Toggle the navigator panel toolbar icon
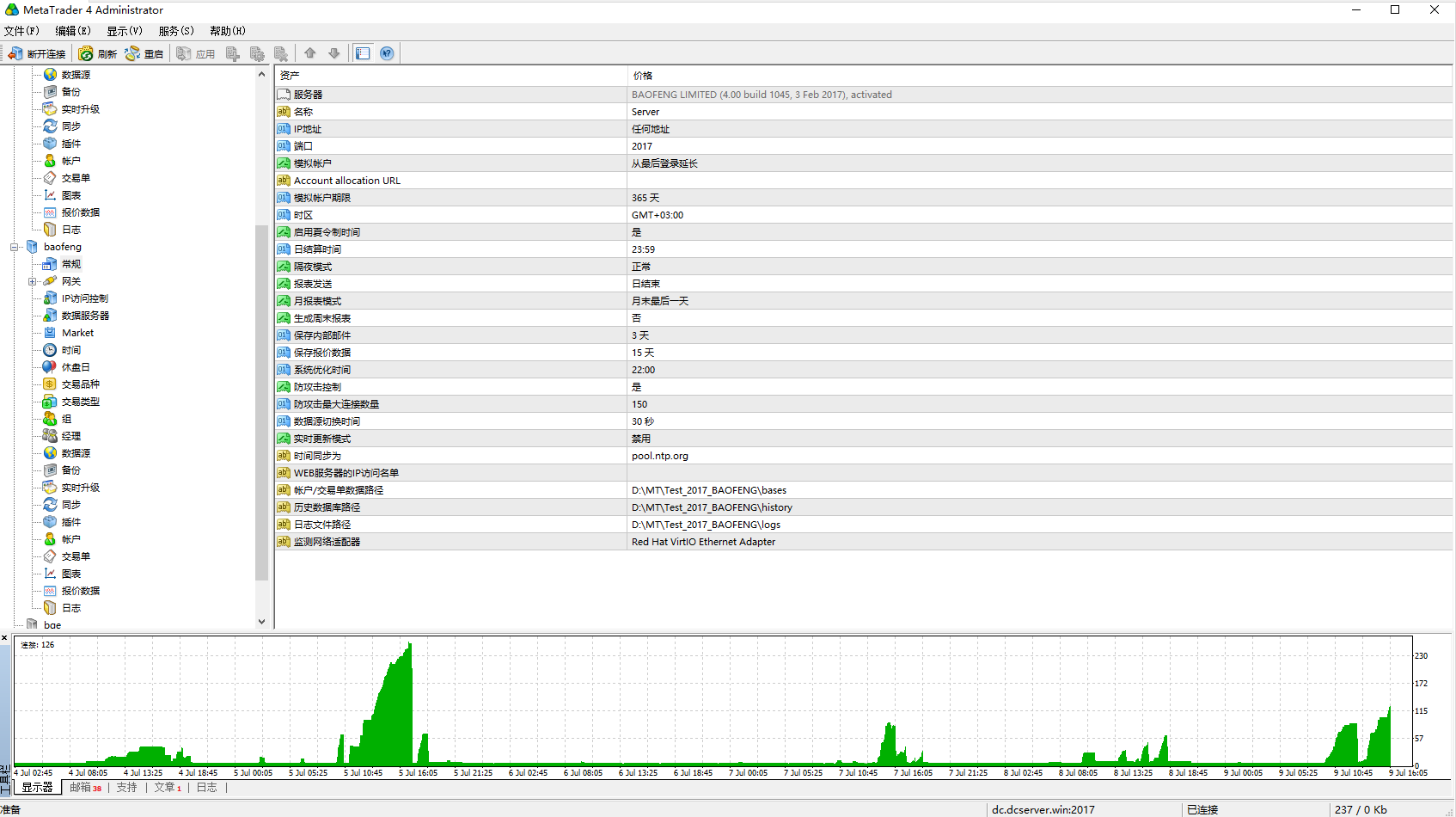1456x817 pixels. pyautogui.click(x=363, y=53)
